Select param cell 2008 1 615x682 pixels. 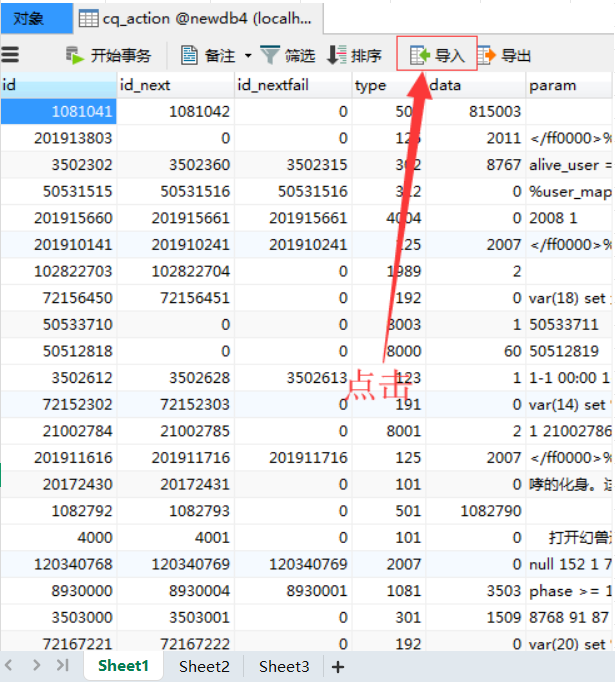click(570, 218)
